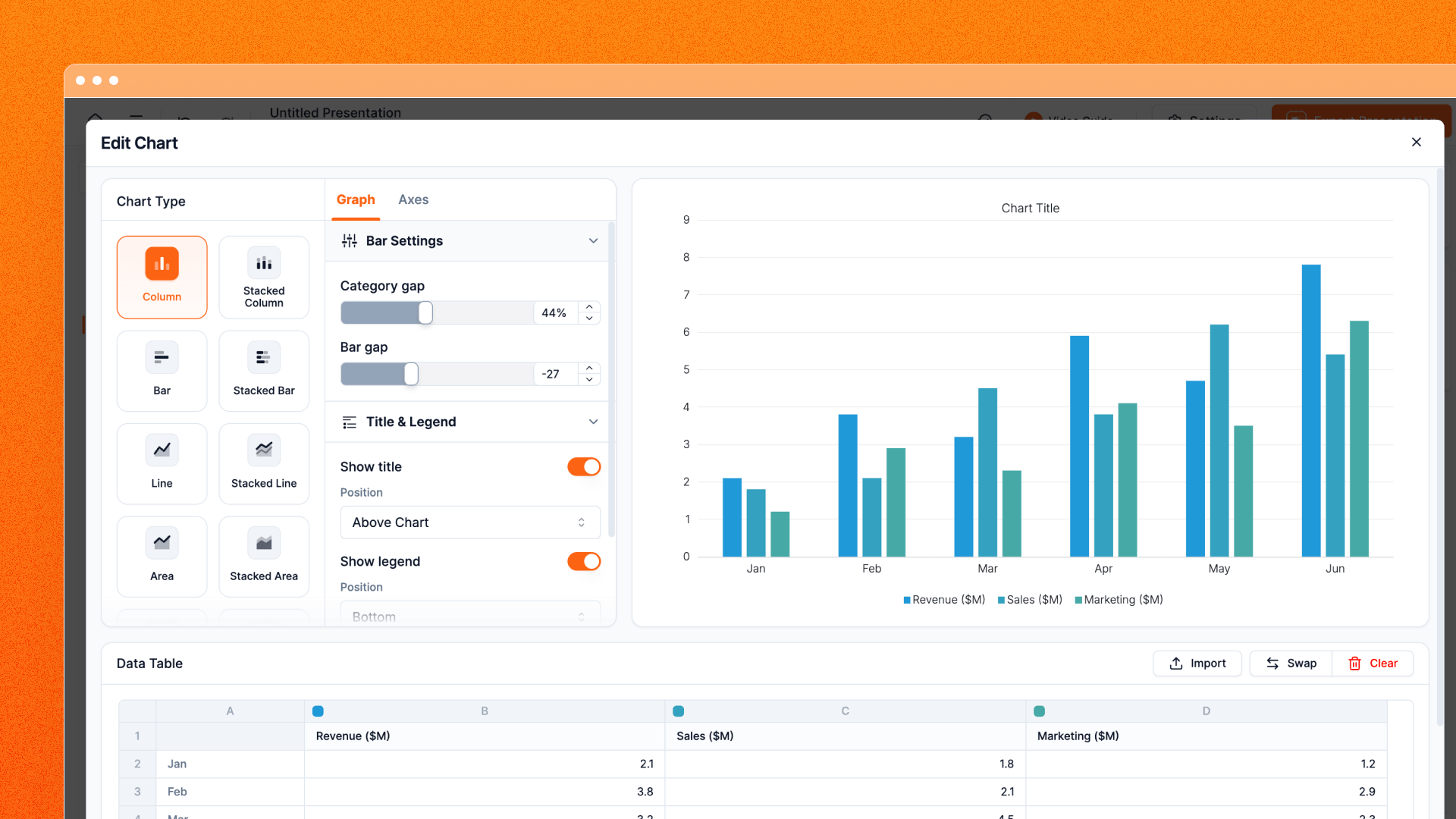
Task: Increase Category gap with up stepper
Action: pyautogui.click(x=589, y=307)
